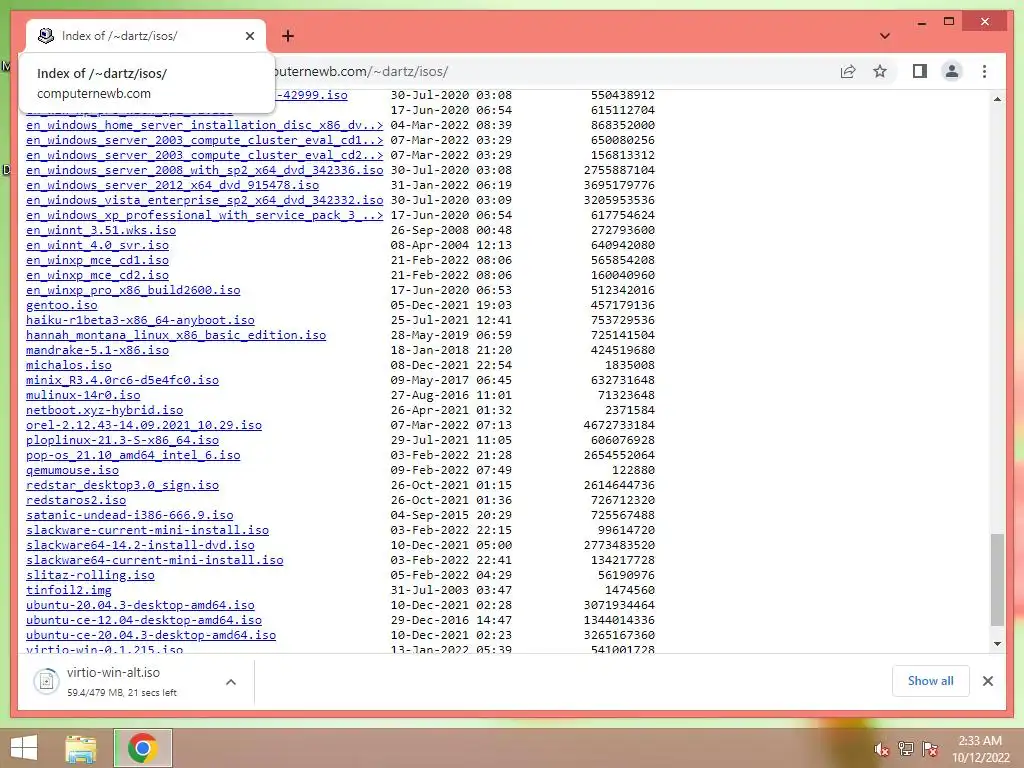This screenshot has width=1024, height=768.
Task: Open en_windows_server_2003 compute cluster cd1 link
Action: tap(204, 140)
